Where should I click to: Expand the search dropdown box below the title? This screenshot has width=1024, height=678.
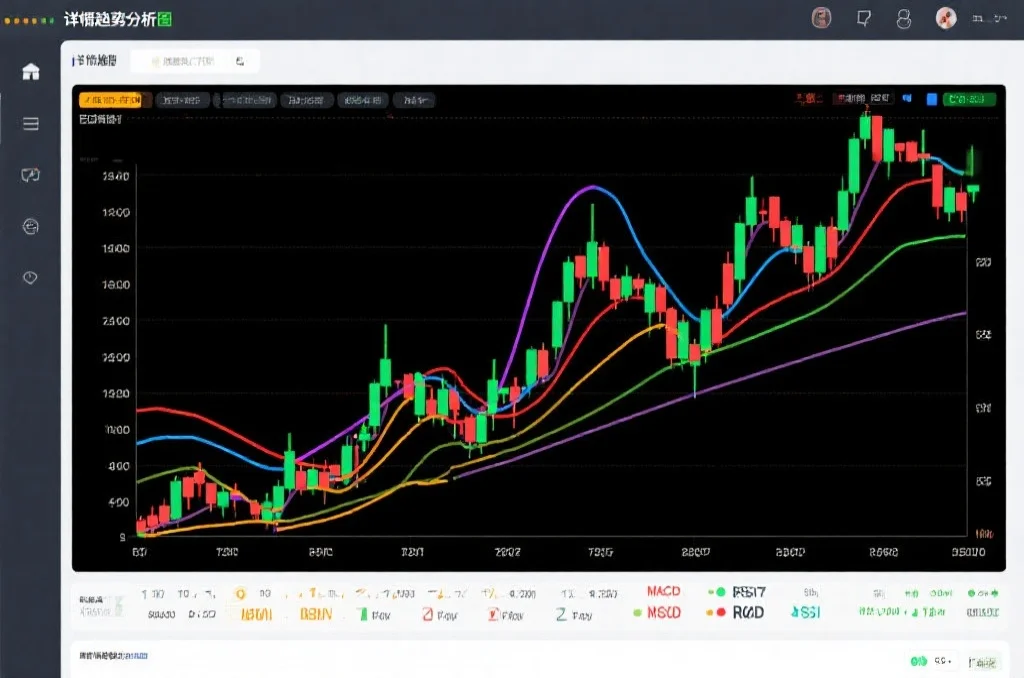195,61
